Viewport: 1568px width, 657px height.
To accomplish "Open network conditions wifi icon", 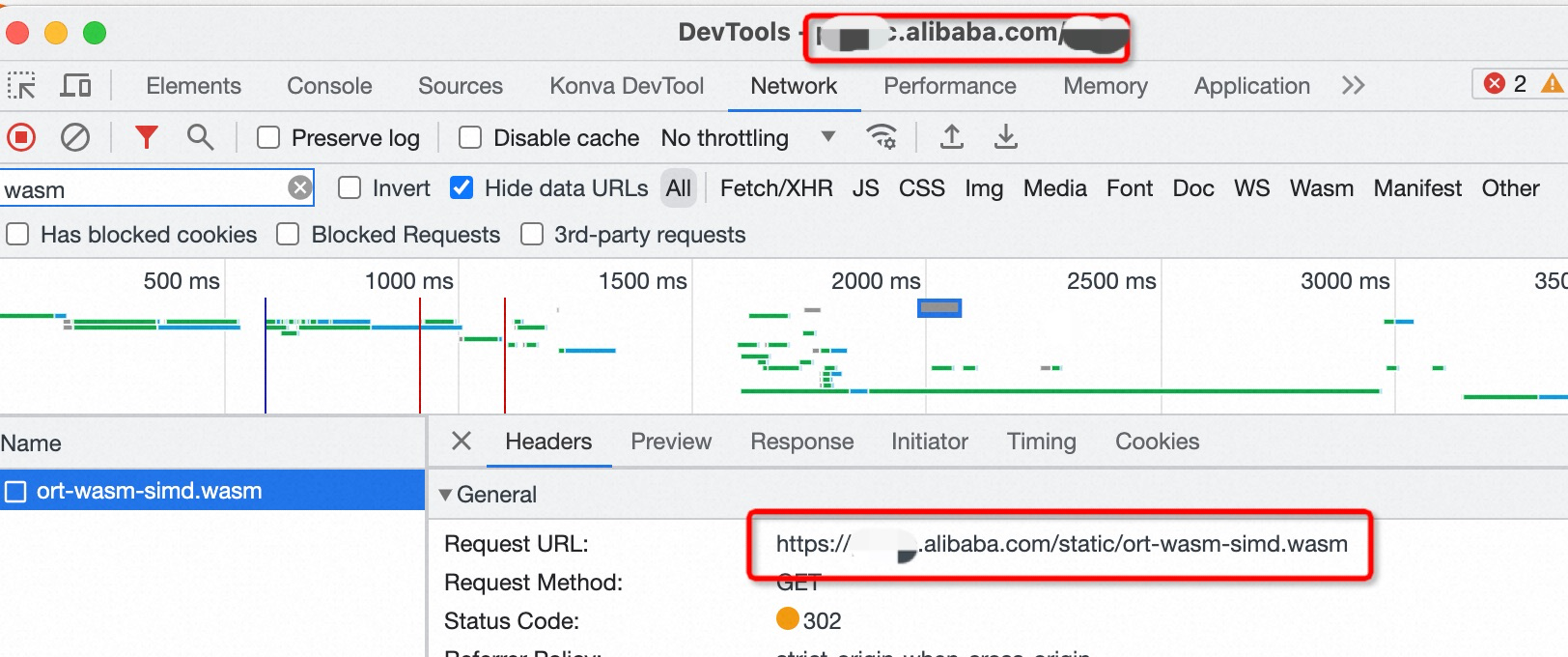I will [882, 138].
